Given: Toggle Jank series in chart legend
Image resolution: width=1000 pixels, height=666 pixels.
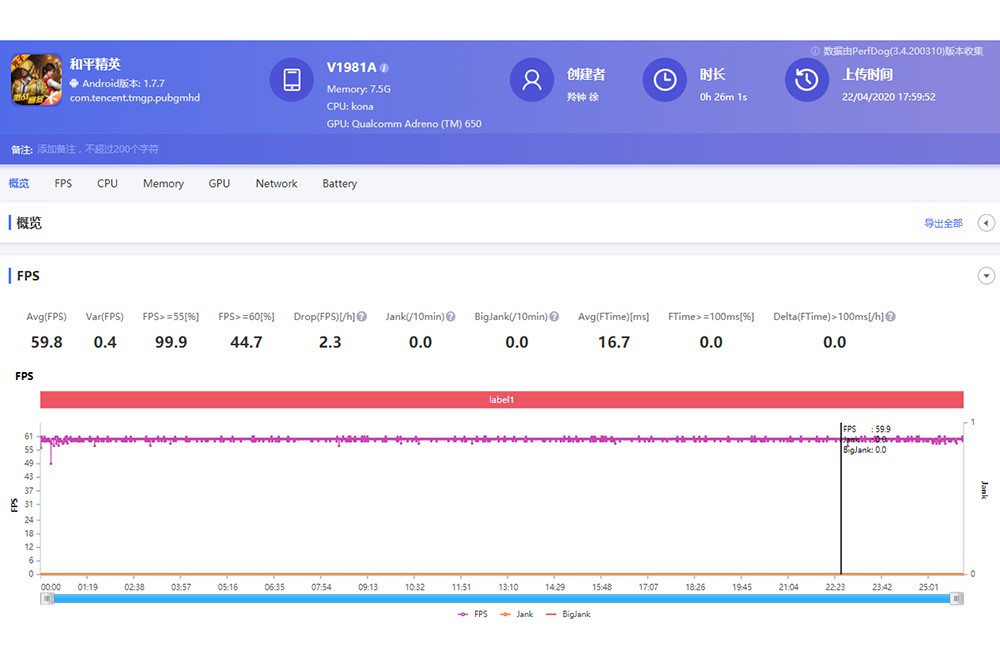Looking at the screenshot, I should pos(517,614).
